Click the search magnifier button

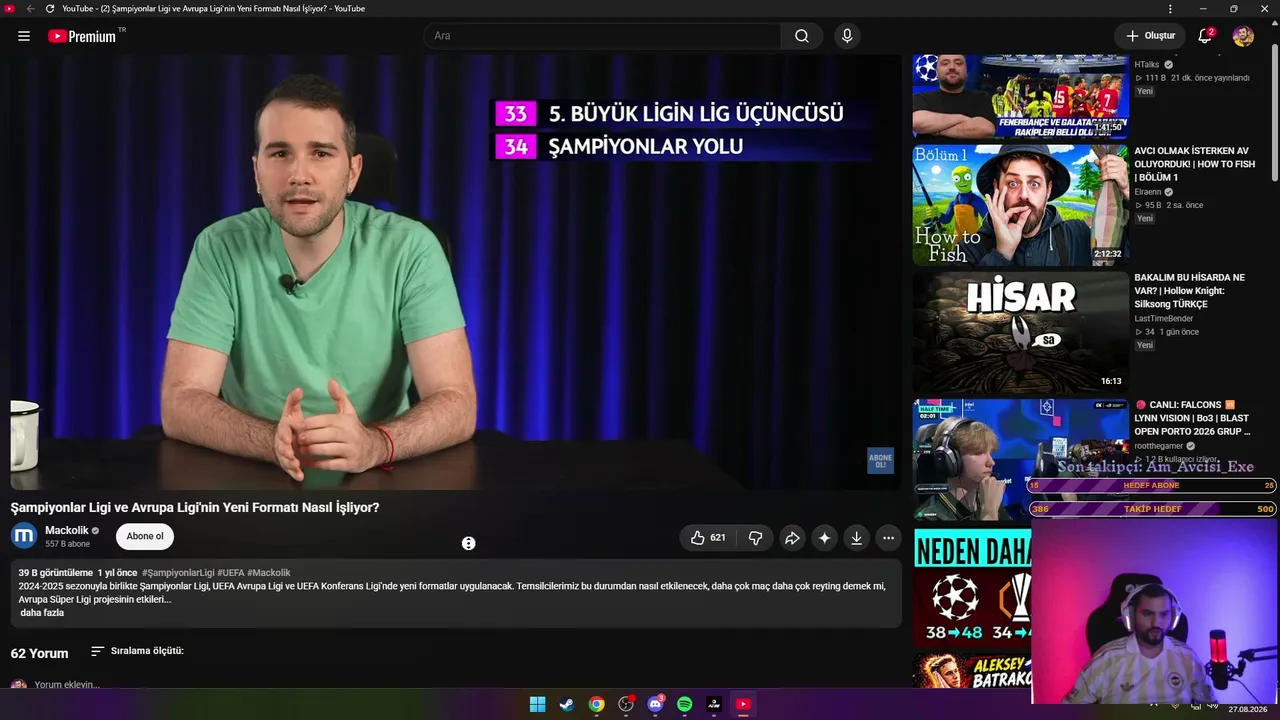(x=802, y=36)
